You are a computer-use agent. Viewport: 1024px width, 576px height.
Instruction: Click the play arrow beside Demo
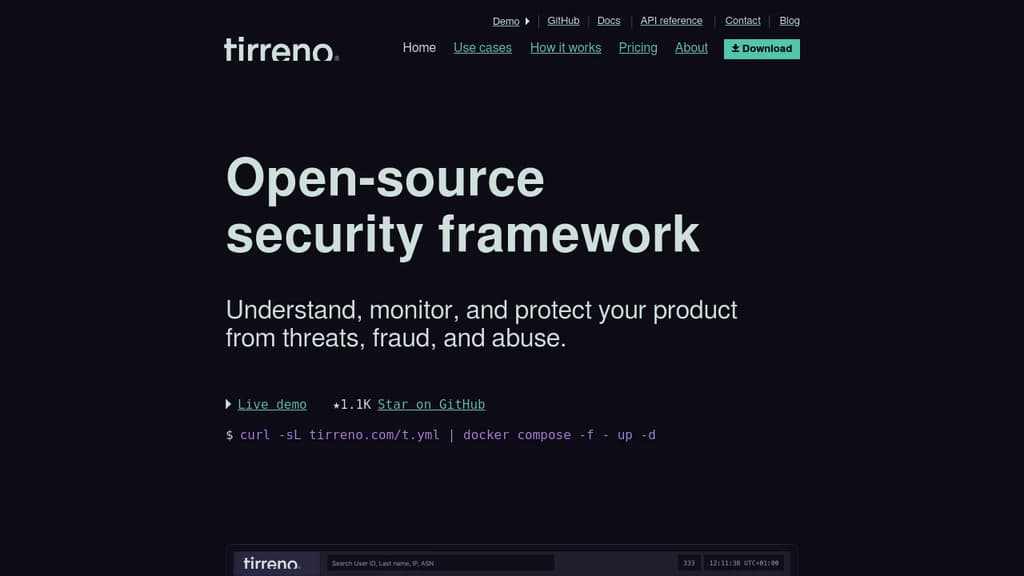pyautogui.click(x=527, y=21)
